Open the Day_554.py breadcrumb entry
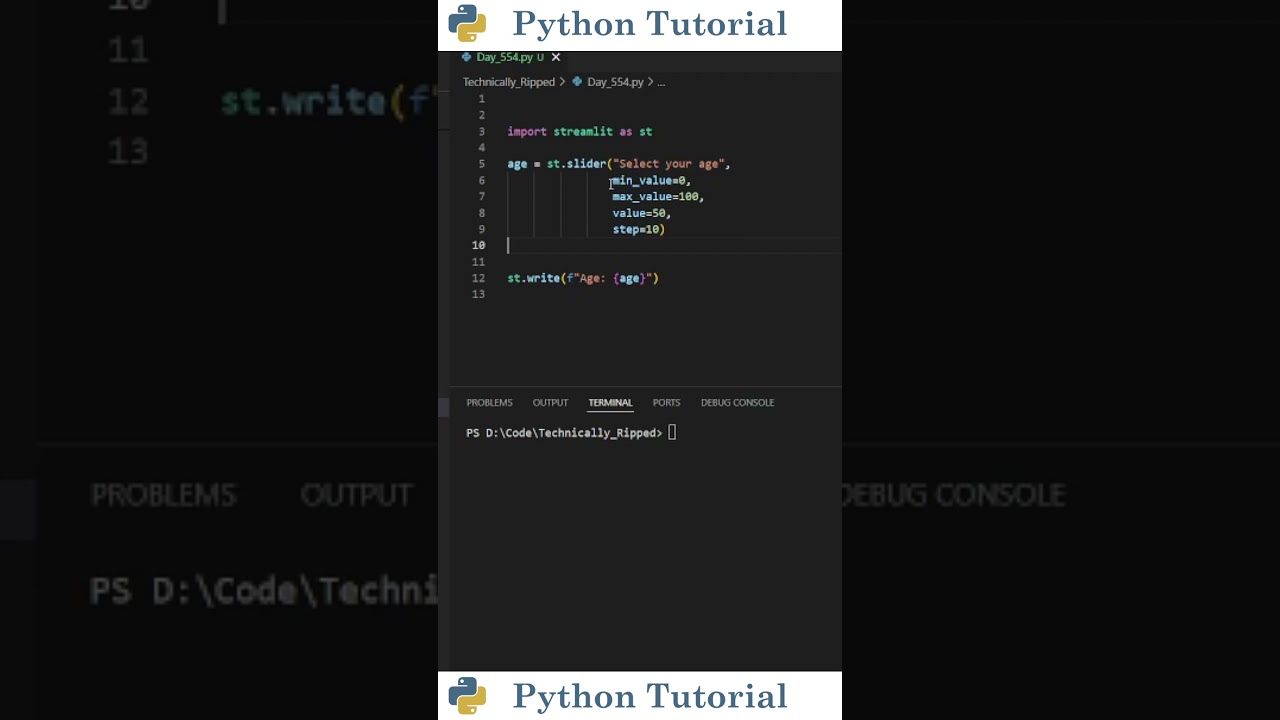The image size is (1280, 720). coord(615,82)
